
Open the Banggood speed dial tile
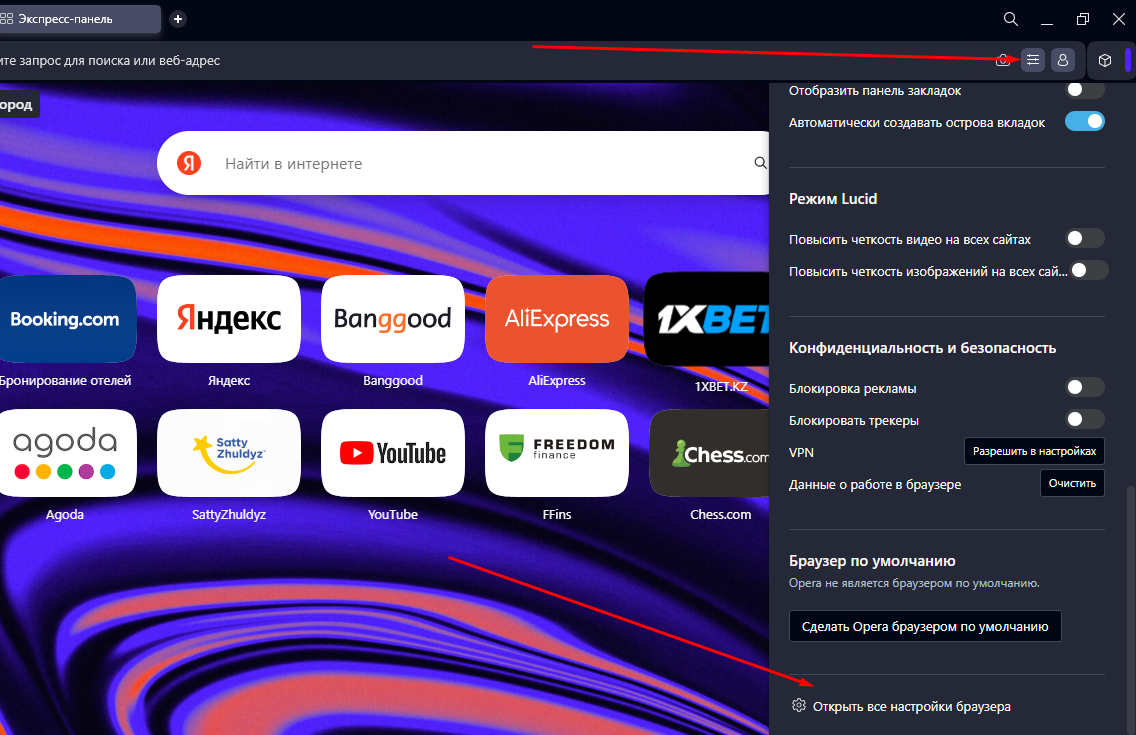(x=393, y=319)
